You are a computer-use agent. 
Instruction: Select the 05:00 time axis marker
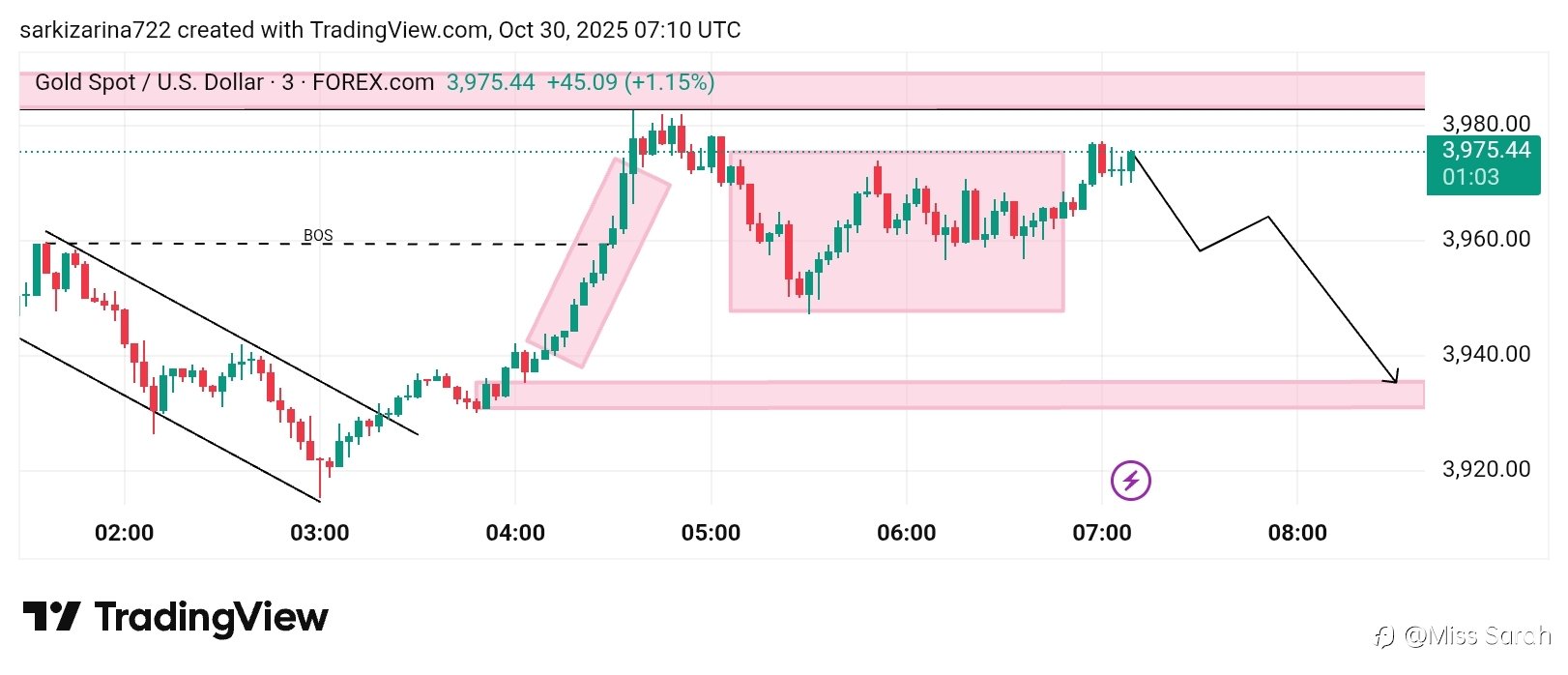pyautogui.click(x=711, y=533)
